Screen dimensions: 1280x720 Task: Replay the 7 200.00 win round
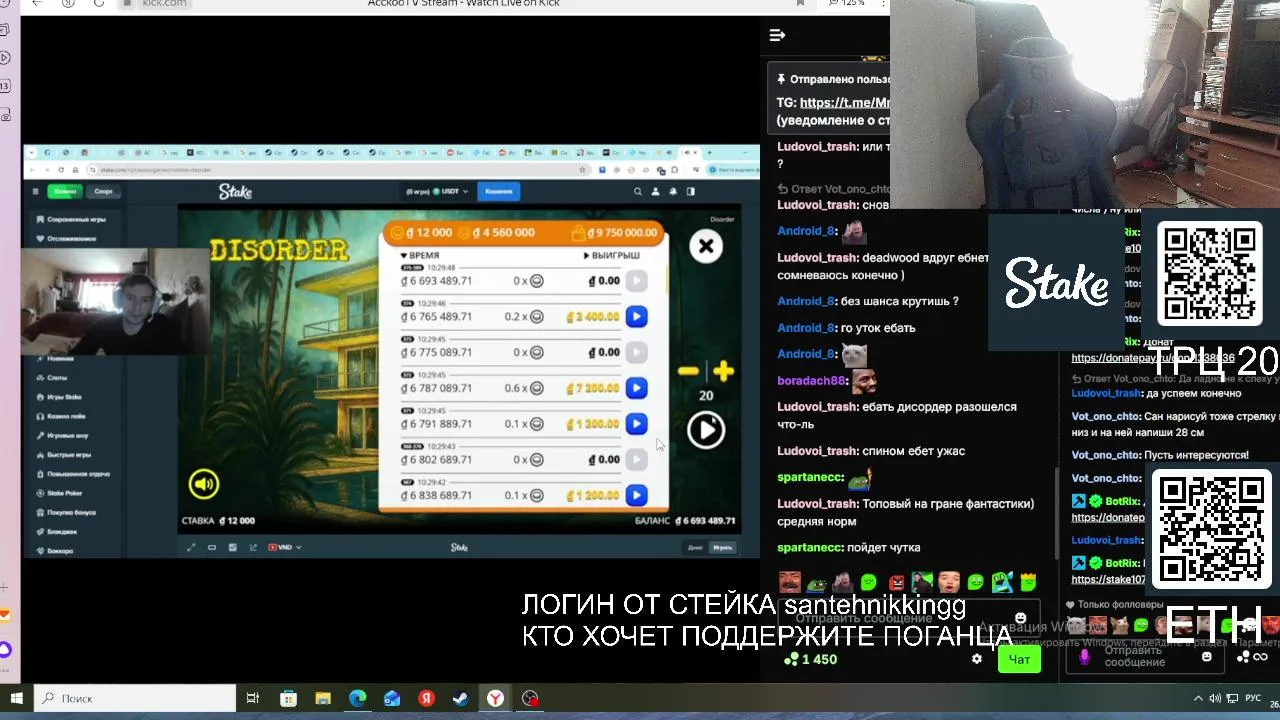coord(636,388)
